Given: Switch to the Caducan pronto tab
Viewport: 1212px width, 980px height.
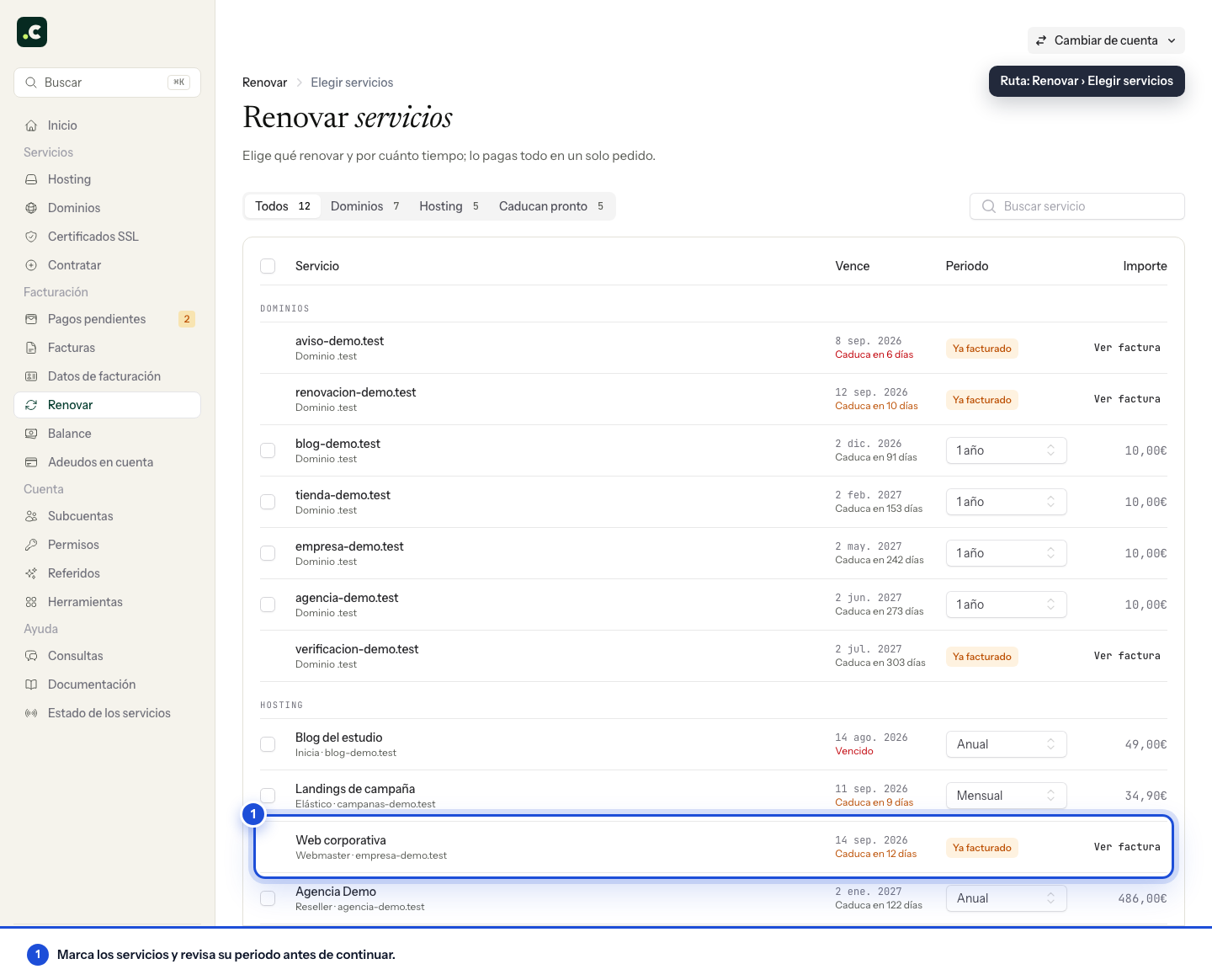Looking at the screenshot, I should (x=551, y=206).
